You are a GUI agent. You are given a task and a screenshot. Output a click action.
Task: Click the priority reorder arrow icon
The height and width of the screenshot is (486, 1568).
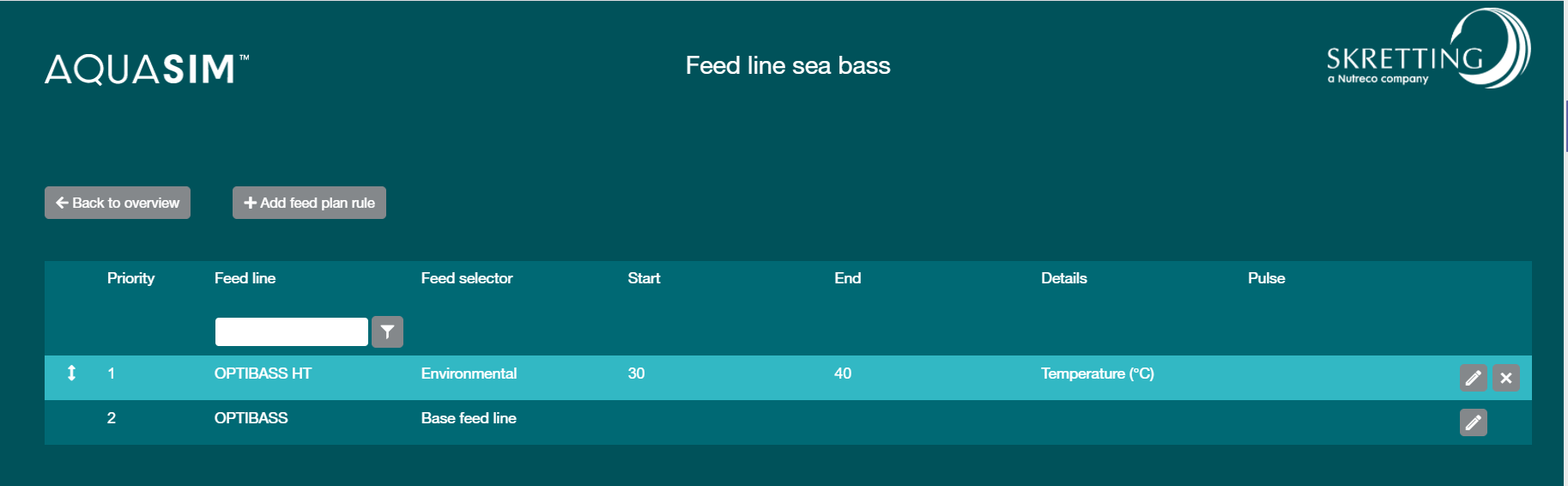71,374
